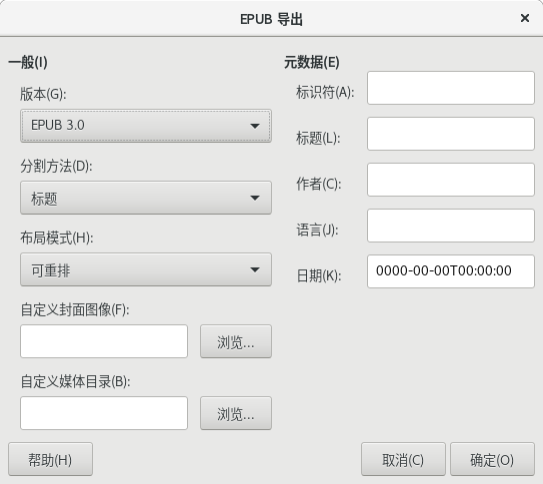Open the 布局模式 dropdown showing 可重排
The height and width of the screenshot is (484, 543).
[146, 269]
